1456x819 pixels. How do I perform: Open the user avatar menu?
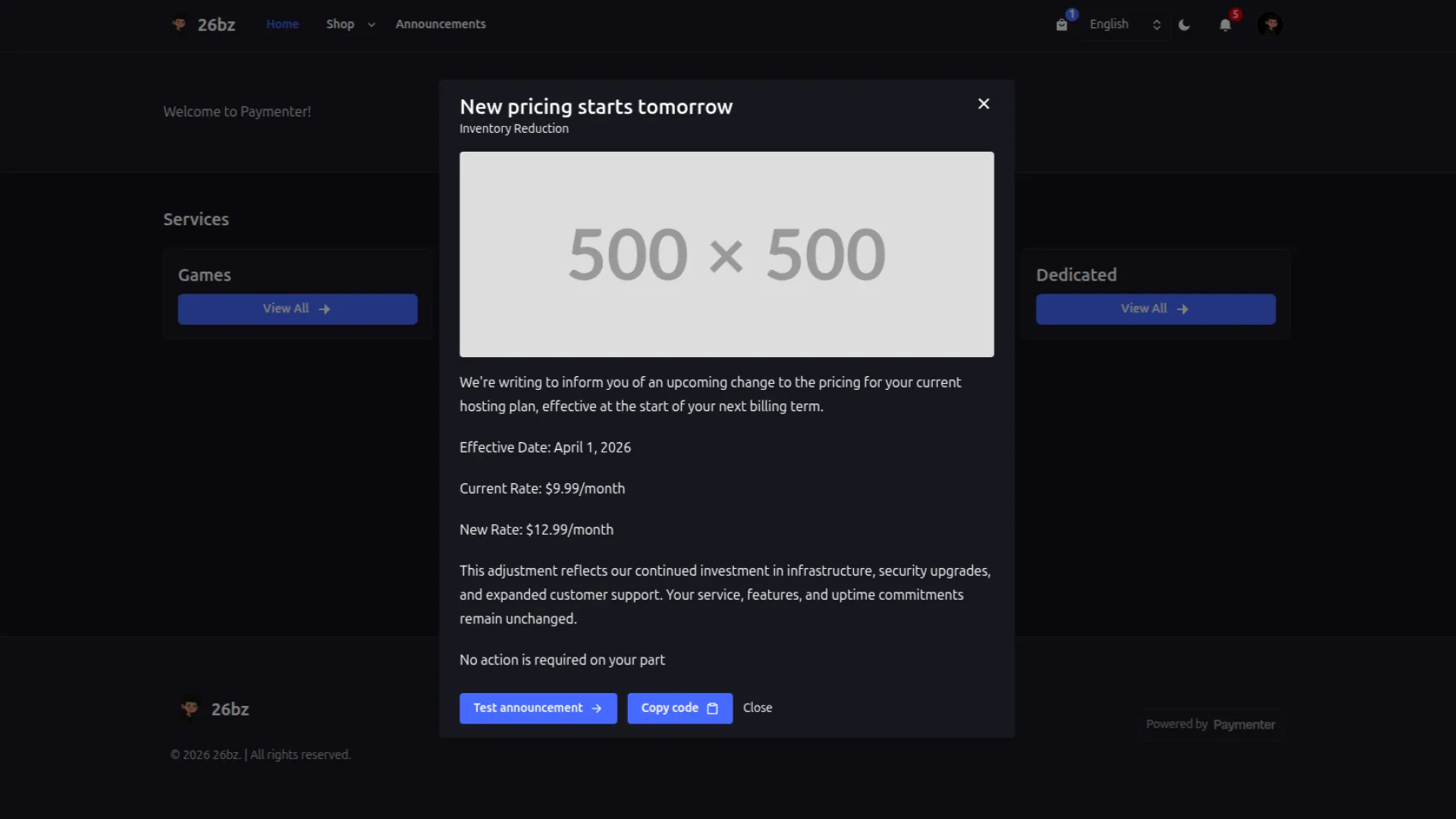(x=1270, y=25)
